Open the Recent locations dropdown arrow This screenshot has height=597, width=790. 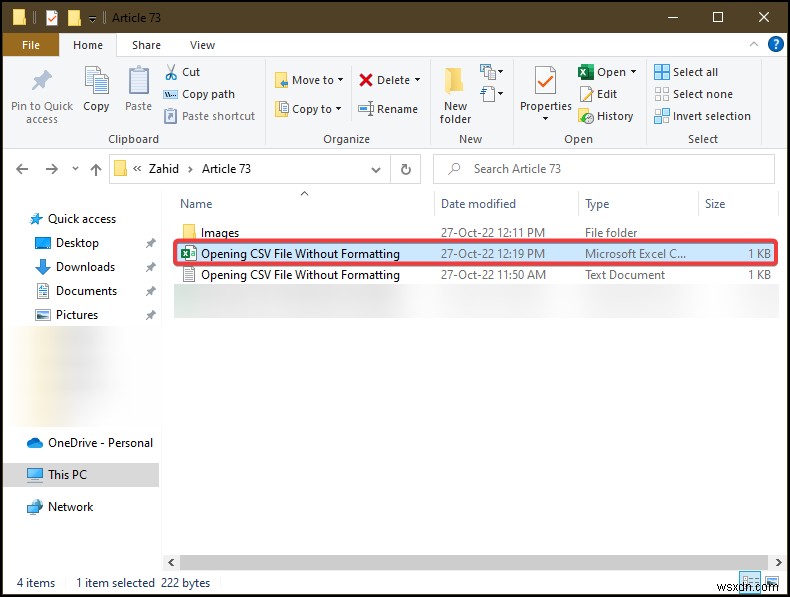tap(76, 169)
